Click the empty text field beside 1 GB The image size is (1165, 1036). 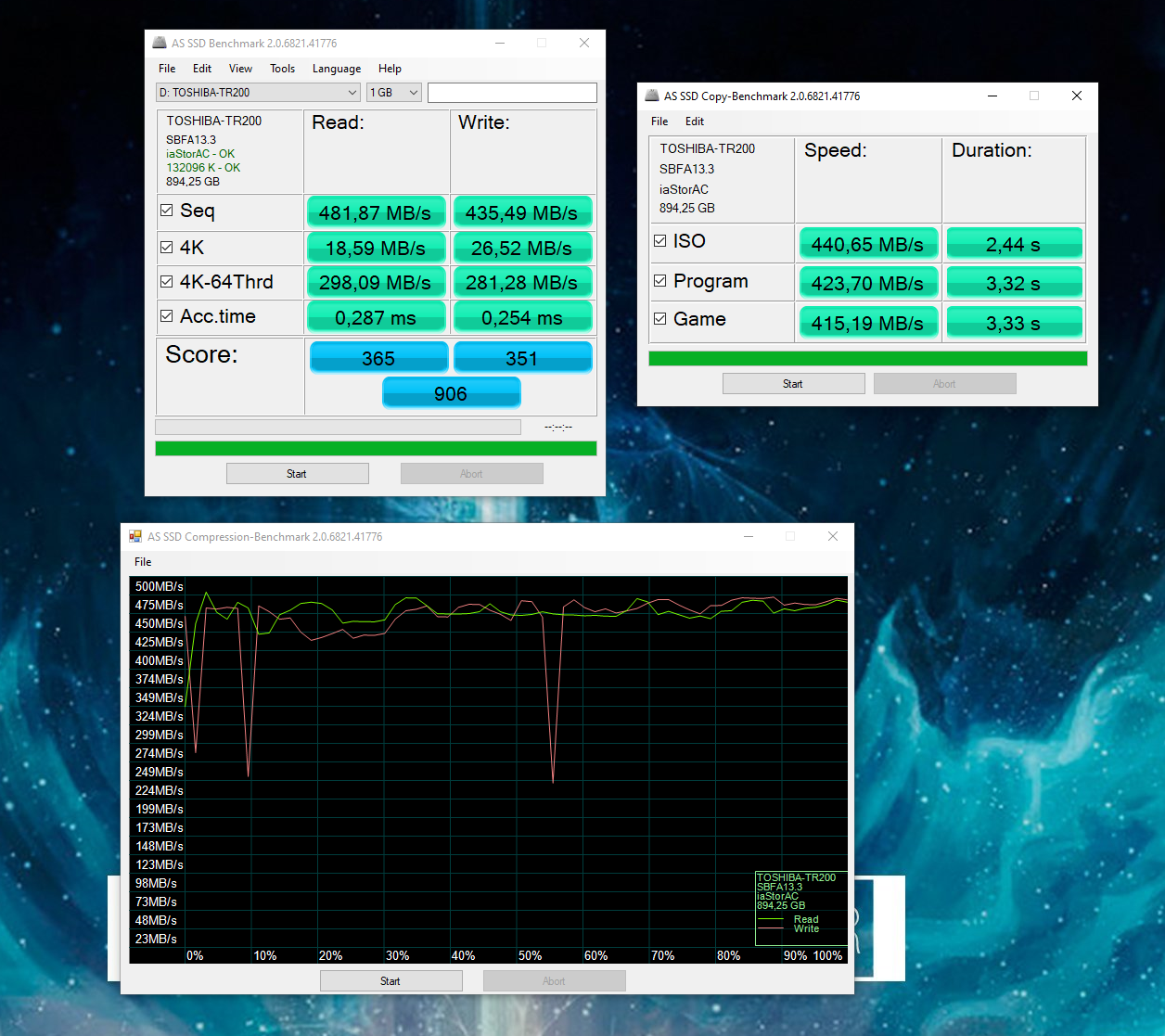coord(511,93)
